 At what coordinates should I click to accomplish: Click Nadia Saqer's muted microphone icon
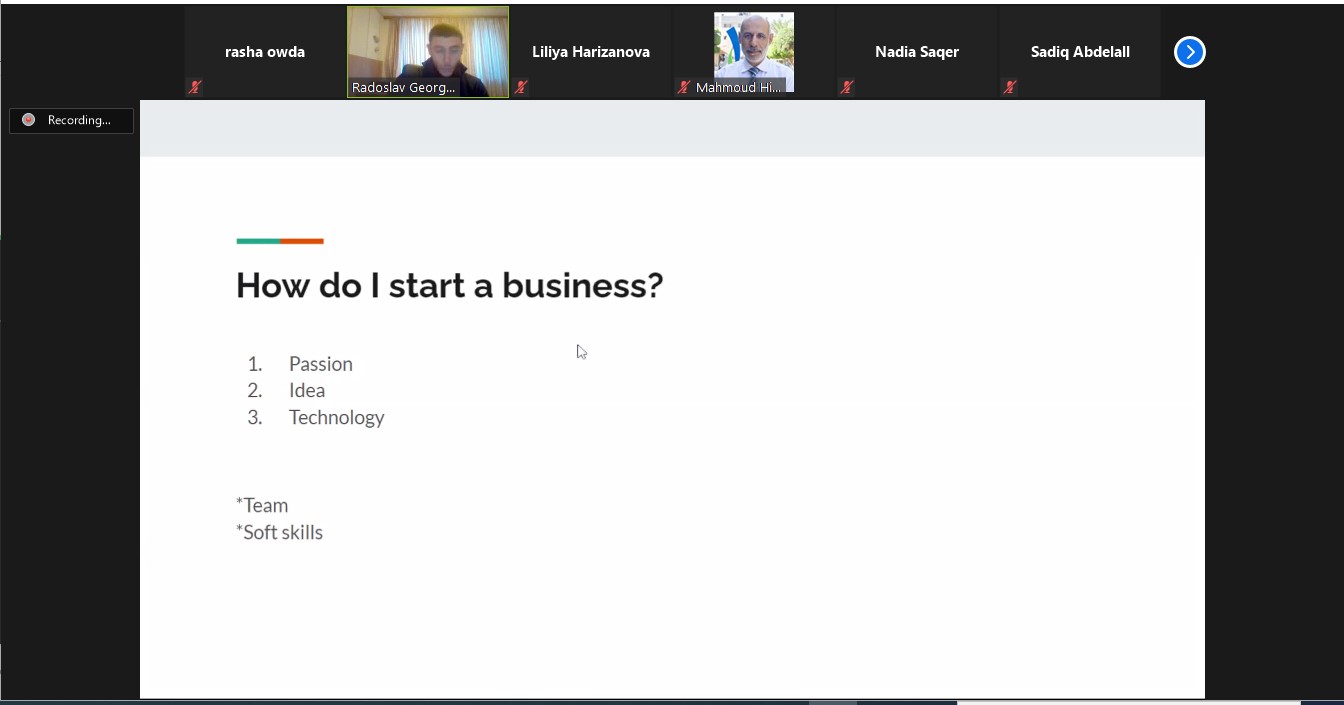click(847, 87)
